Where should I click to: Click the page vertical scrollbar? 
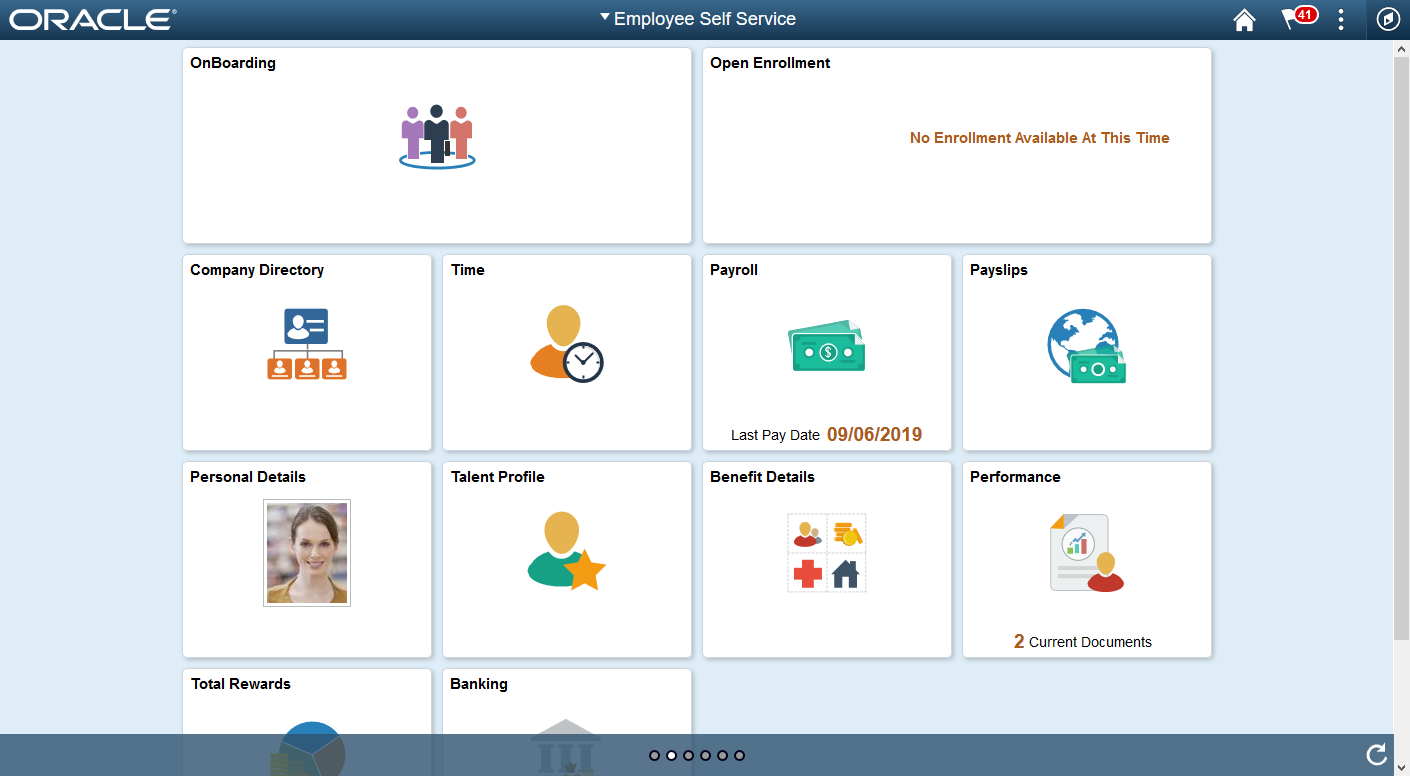(x=1401, y=349)
